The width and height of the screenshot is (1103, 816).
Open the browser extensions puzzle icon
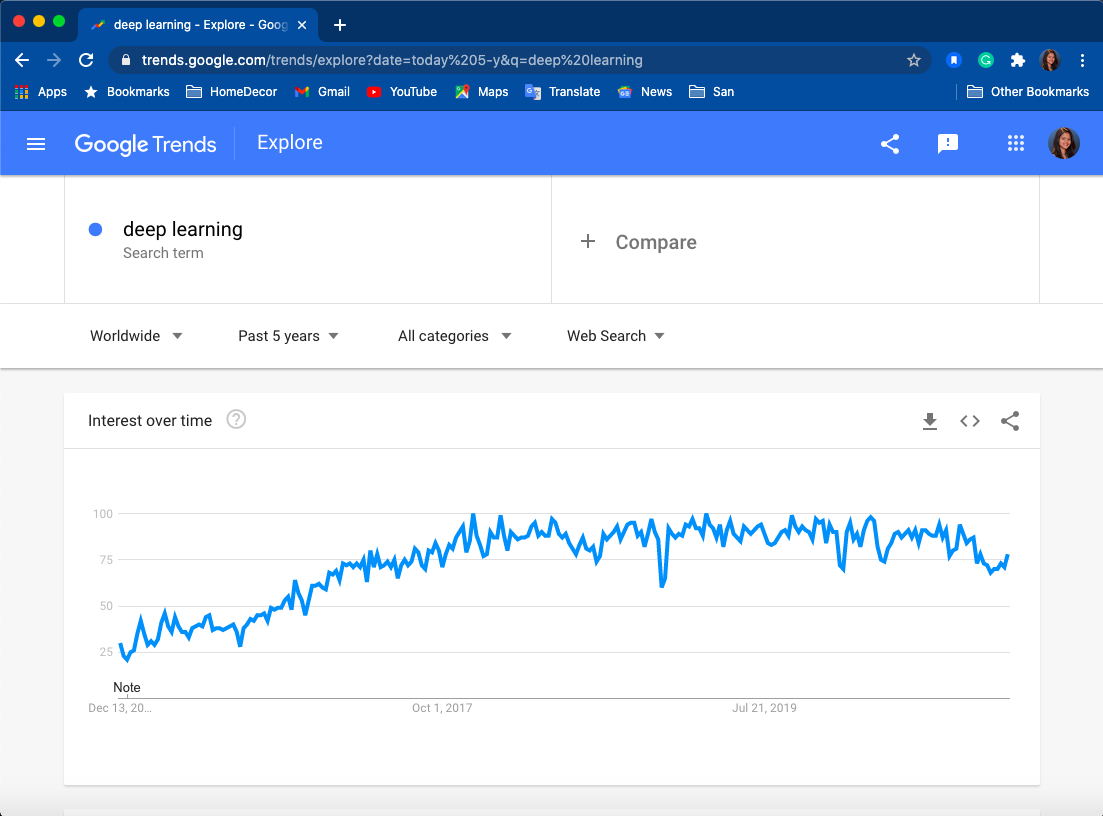(x=1017, y=60)
